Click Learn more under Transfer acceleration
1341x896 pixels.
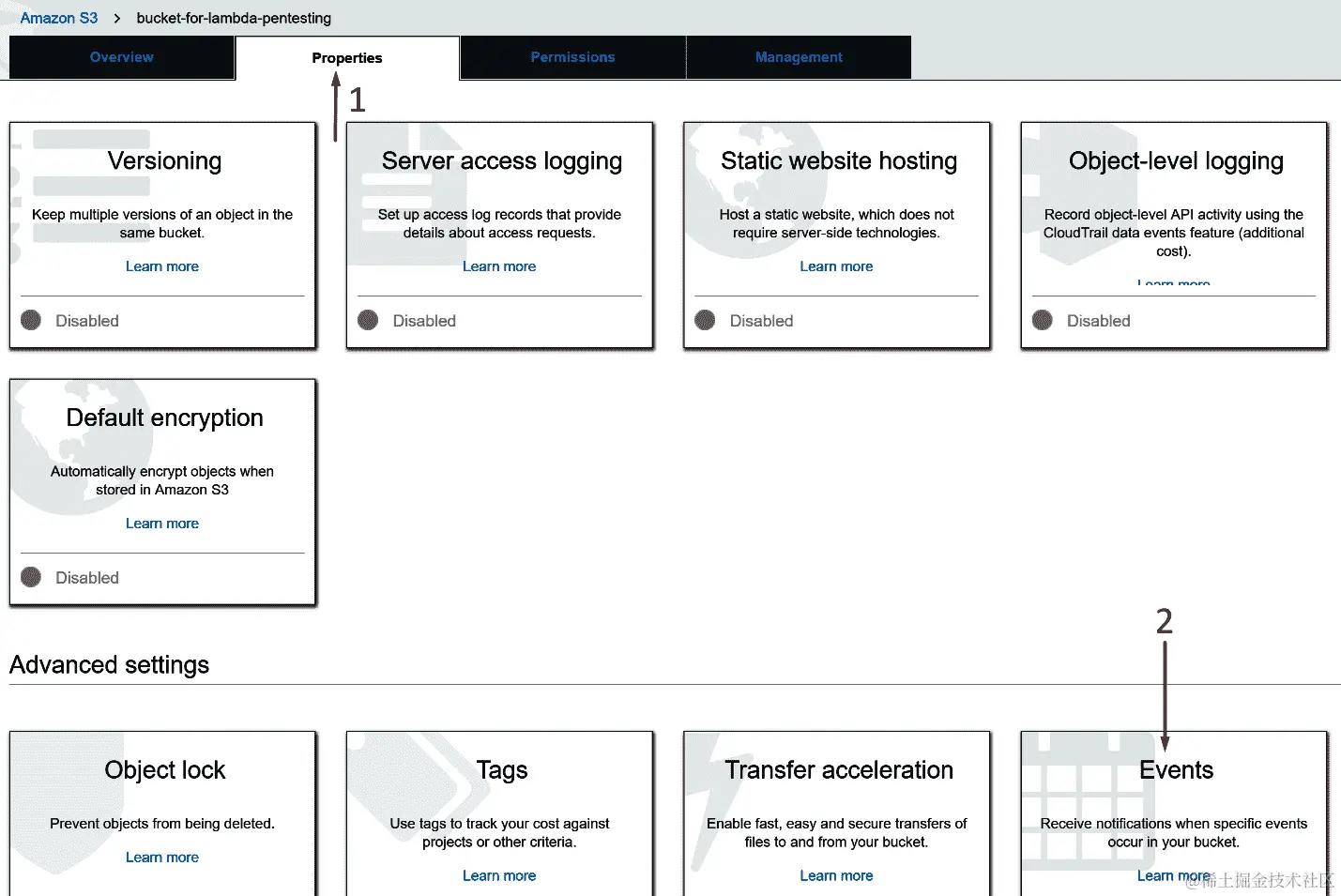click(836, 875)
